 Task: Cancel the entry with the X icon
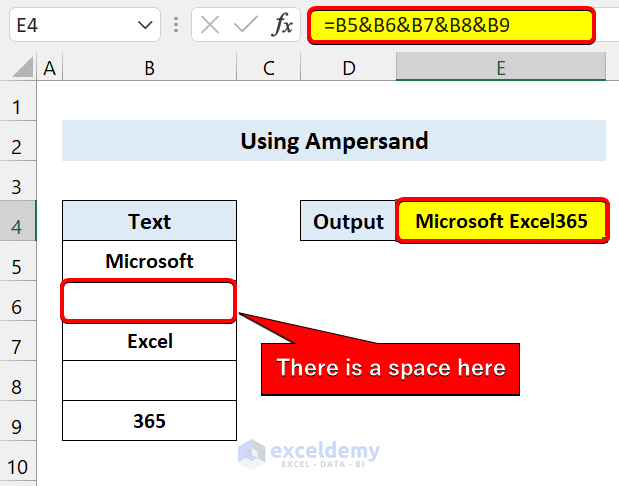[x=210, y=25]
